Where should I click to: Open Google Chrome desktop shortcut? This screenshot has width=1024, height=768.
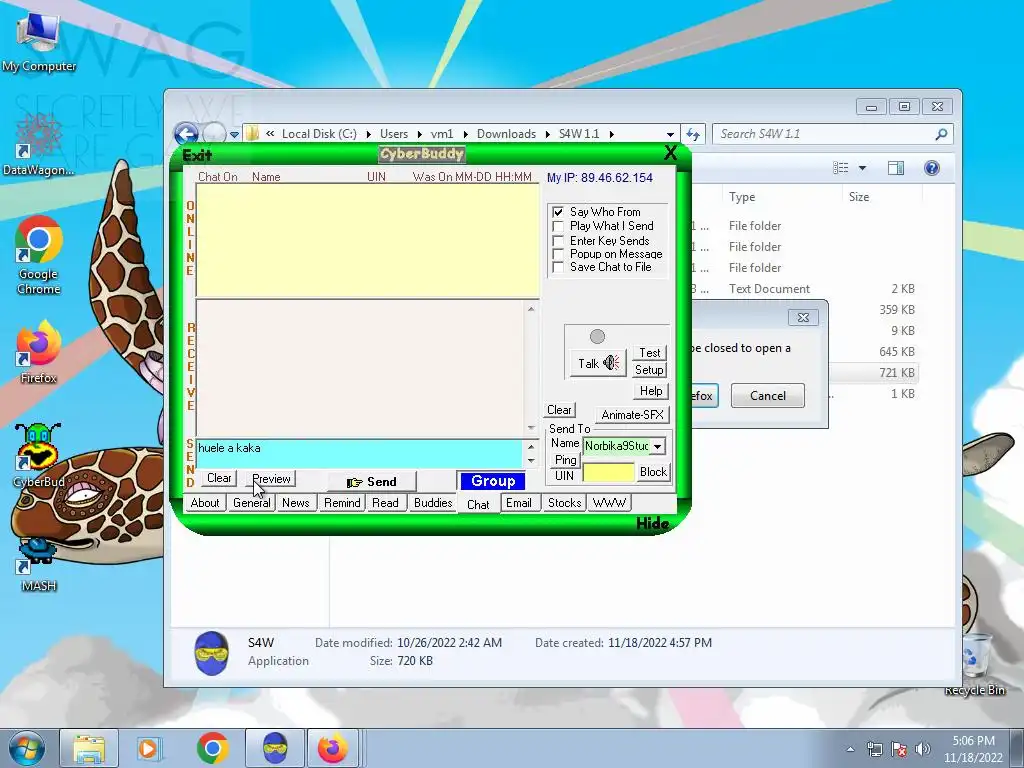pyautogui.click(x=39, y=255)
